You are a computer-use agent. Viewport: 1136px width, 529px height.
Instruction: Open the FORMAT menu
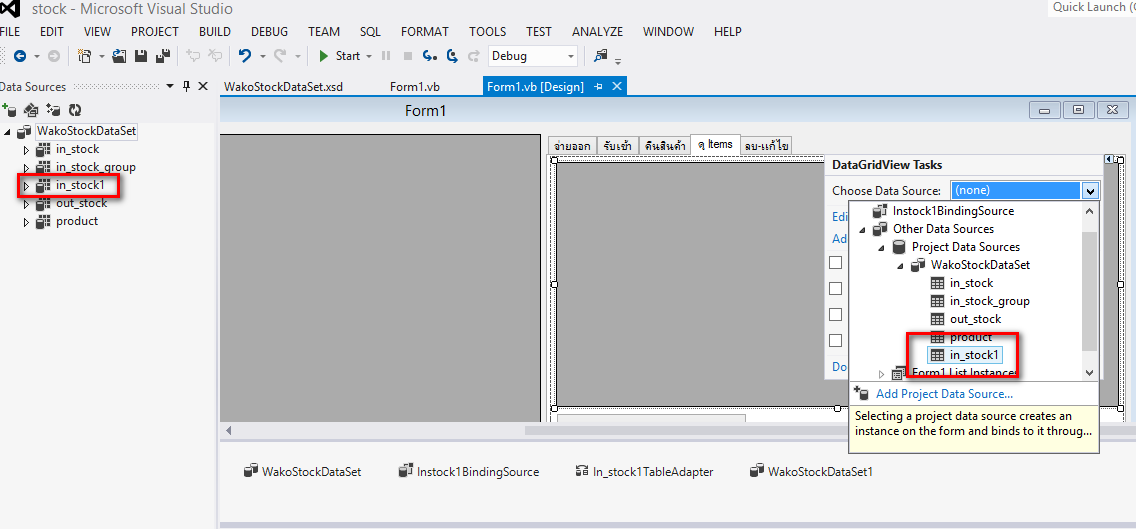click(x=425, y=32)
